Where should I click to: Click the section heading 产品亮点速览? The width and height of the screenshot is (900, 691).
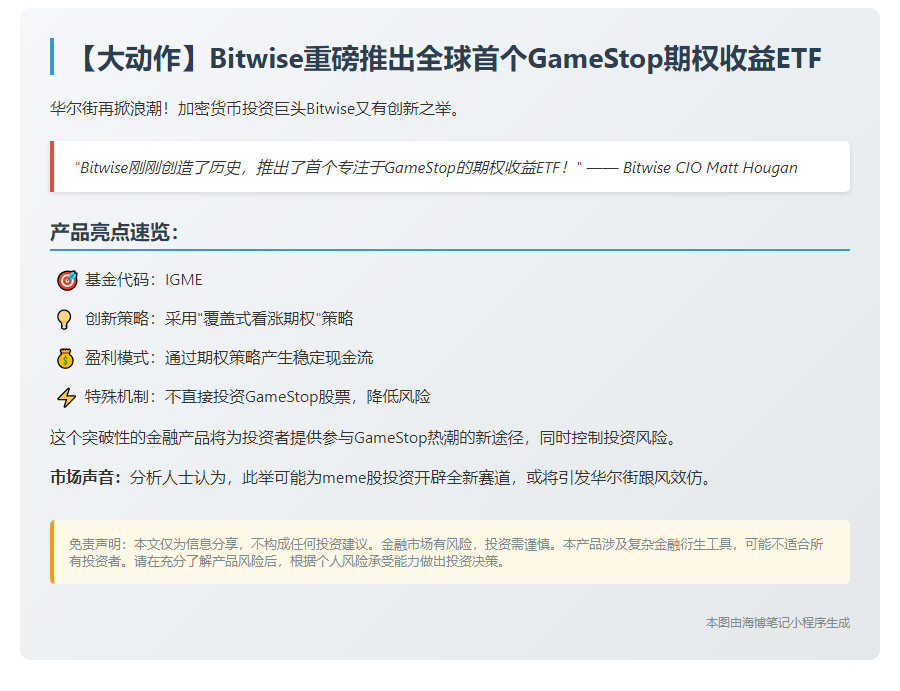[114, 232]
